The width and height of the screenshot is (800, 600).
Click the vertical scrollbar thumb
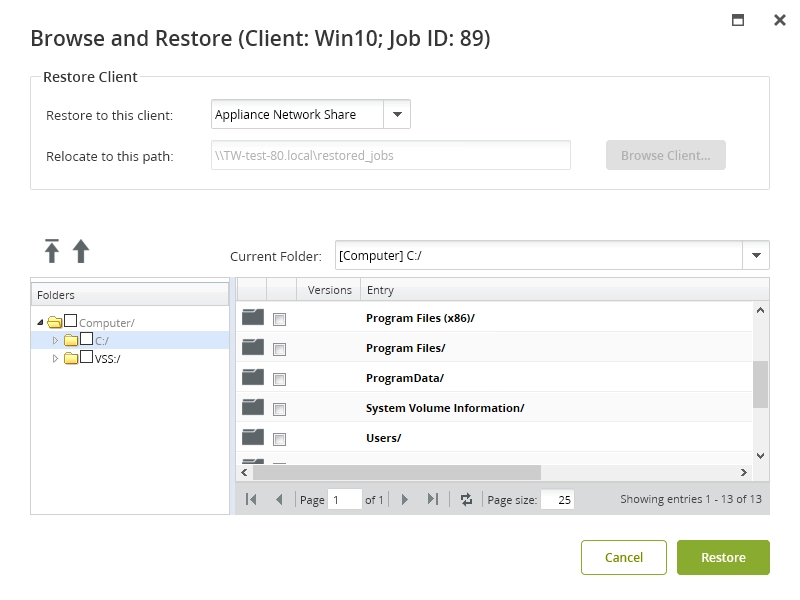point(760,385)
